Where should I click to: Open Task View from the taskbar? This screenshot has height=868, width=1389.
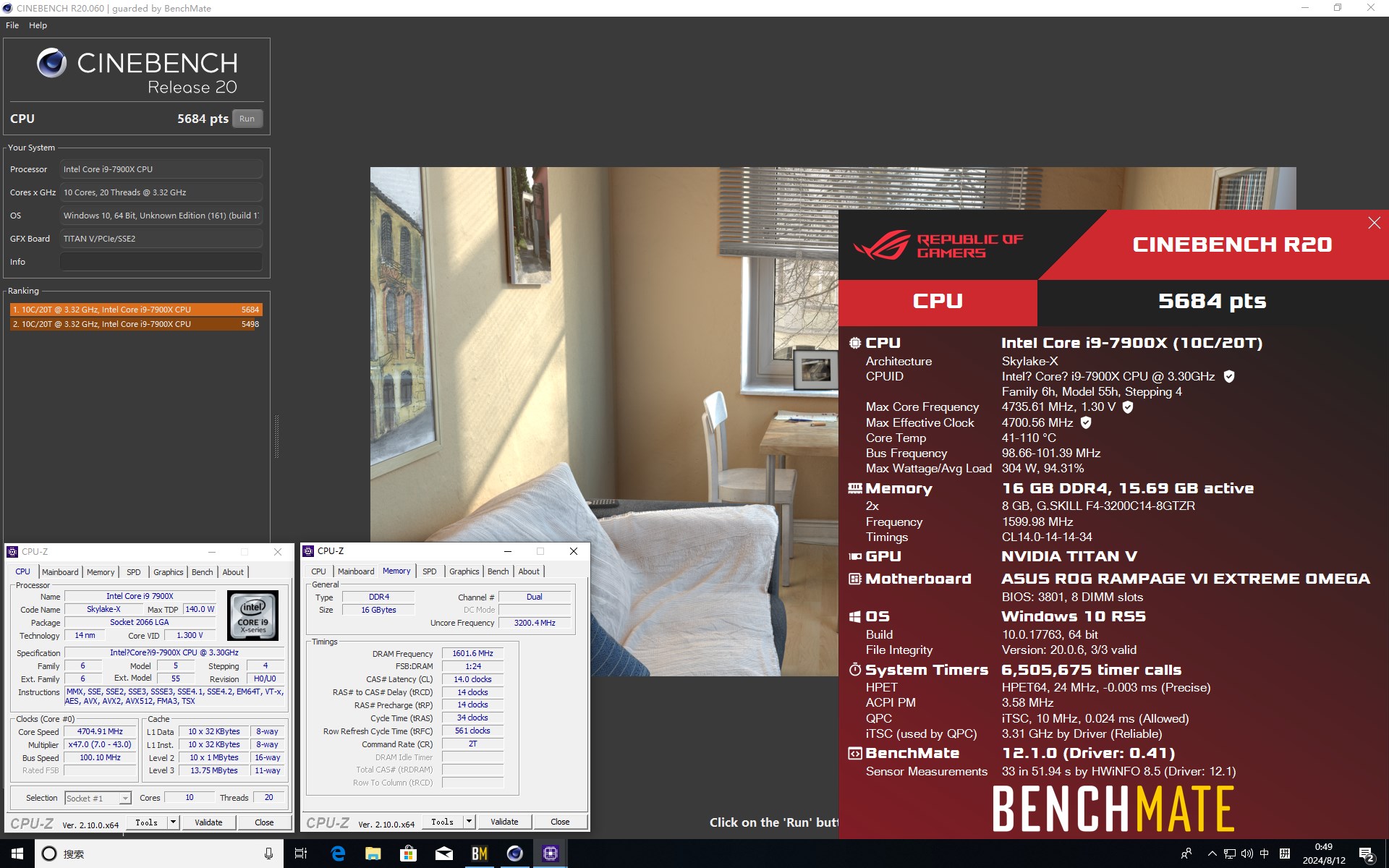coord(300,854)
